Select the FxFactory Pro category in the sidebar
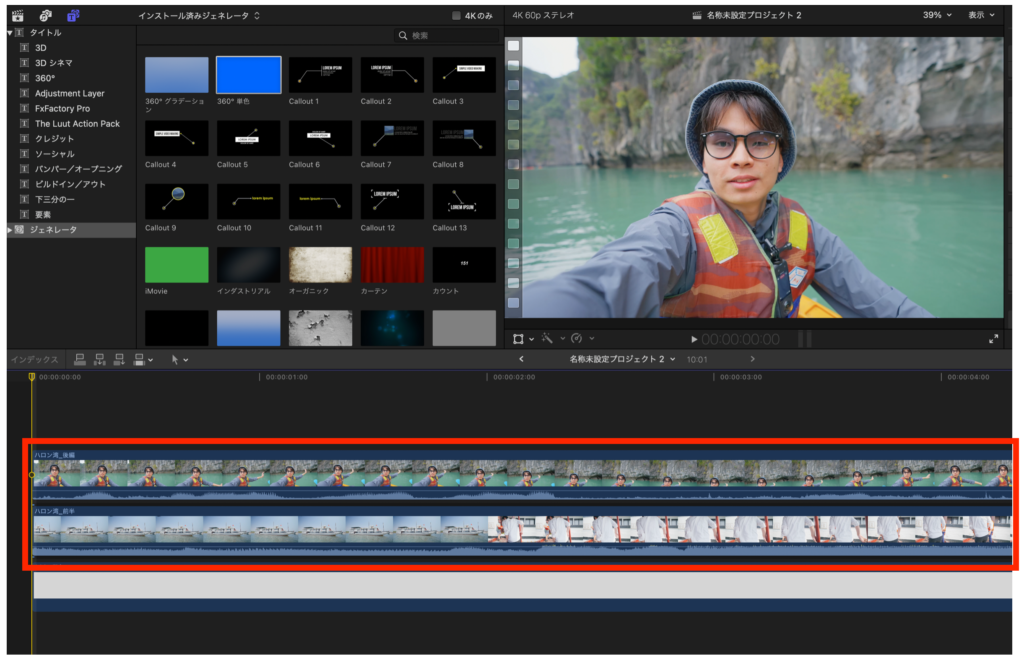This screenshot has width=1024, height=663. 62,108
